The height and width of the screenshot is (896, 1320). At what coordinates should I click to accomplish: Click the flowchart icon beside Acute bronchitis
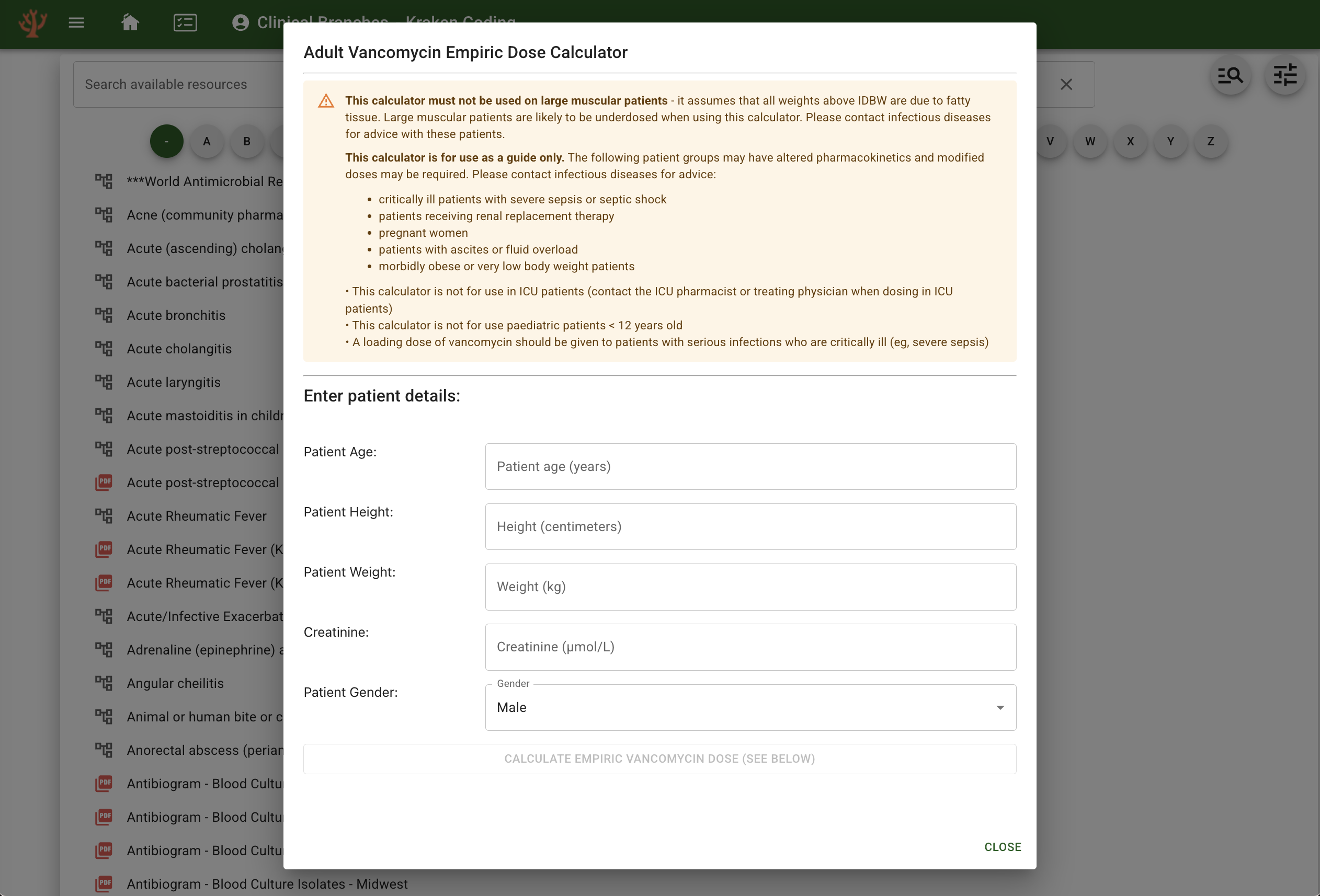tap(104, 315)
